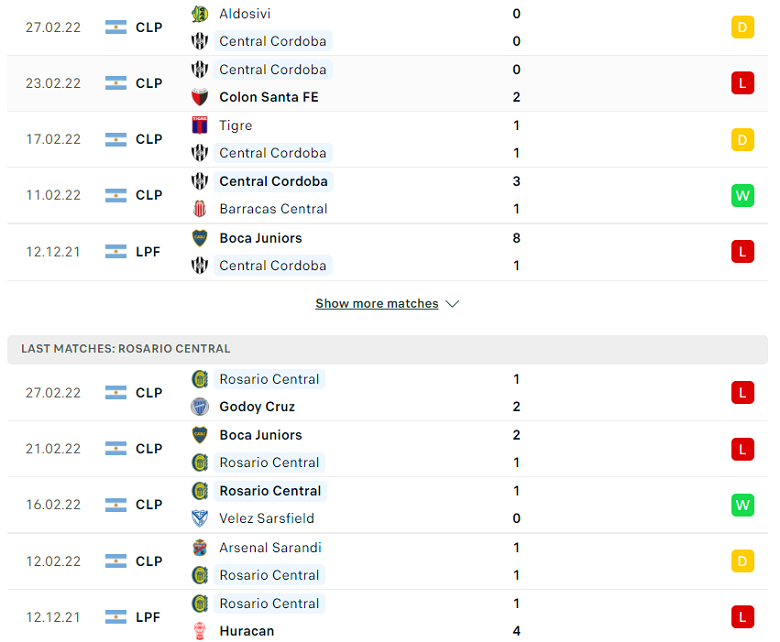The image size is (780, 642).
Task: Select the red L badge for 23.02.22
Action: tap(742, 83)
